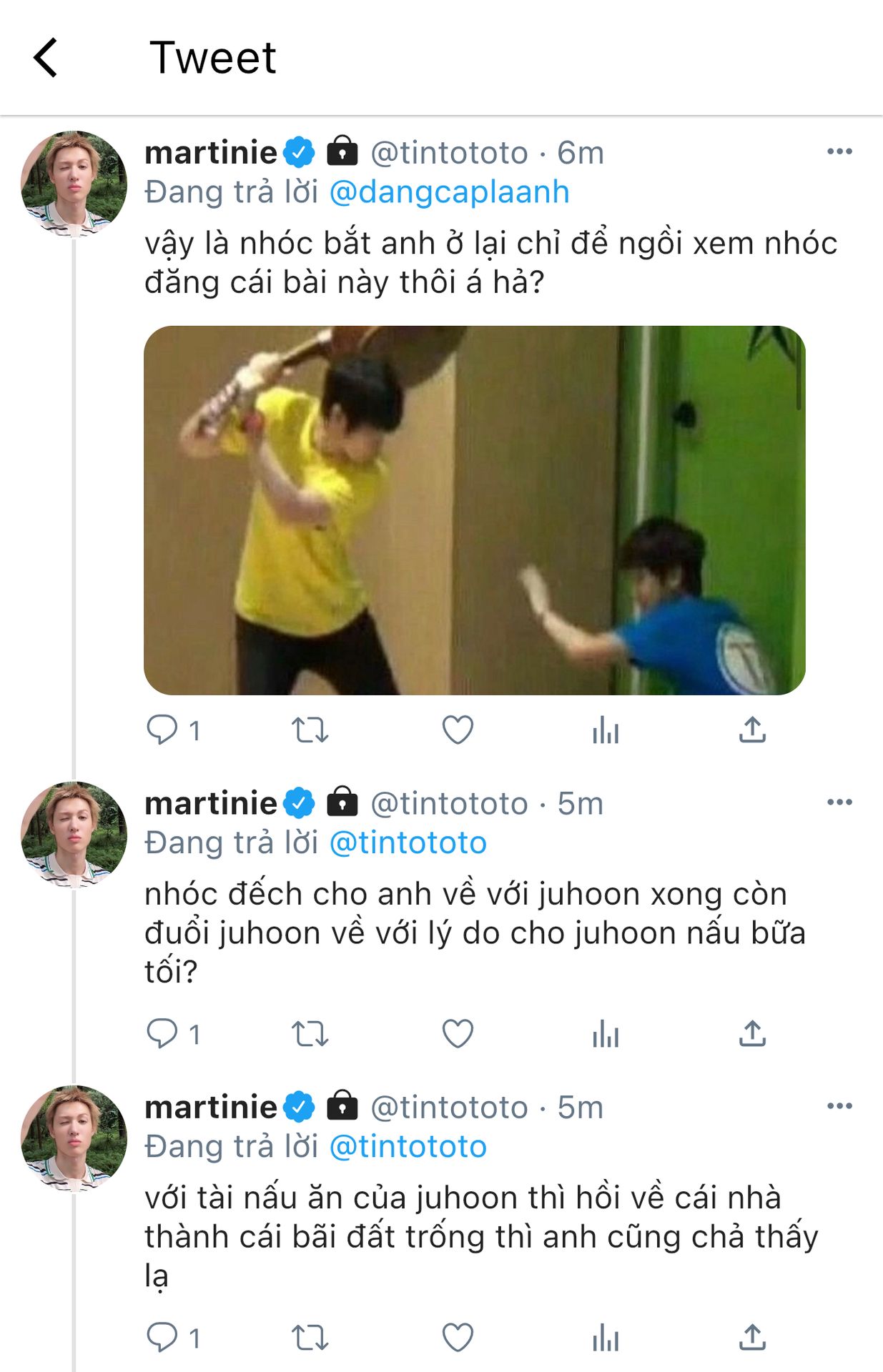Open more options on third tweet
This screenshot has height=1372, width=883.
point(839,1106)
